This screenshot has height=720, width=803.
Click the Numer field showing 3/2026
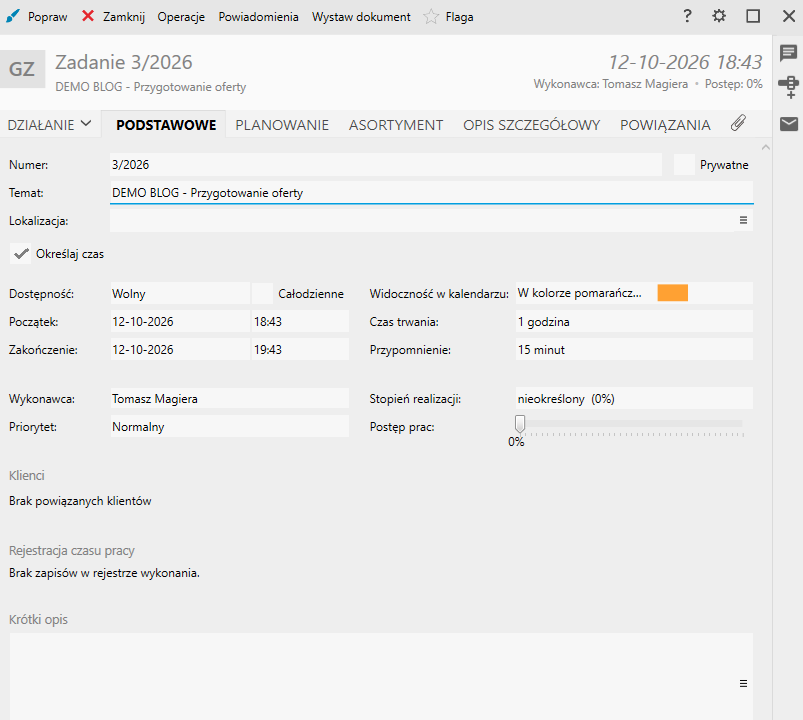(386, 165)
